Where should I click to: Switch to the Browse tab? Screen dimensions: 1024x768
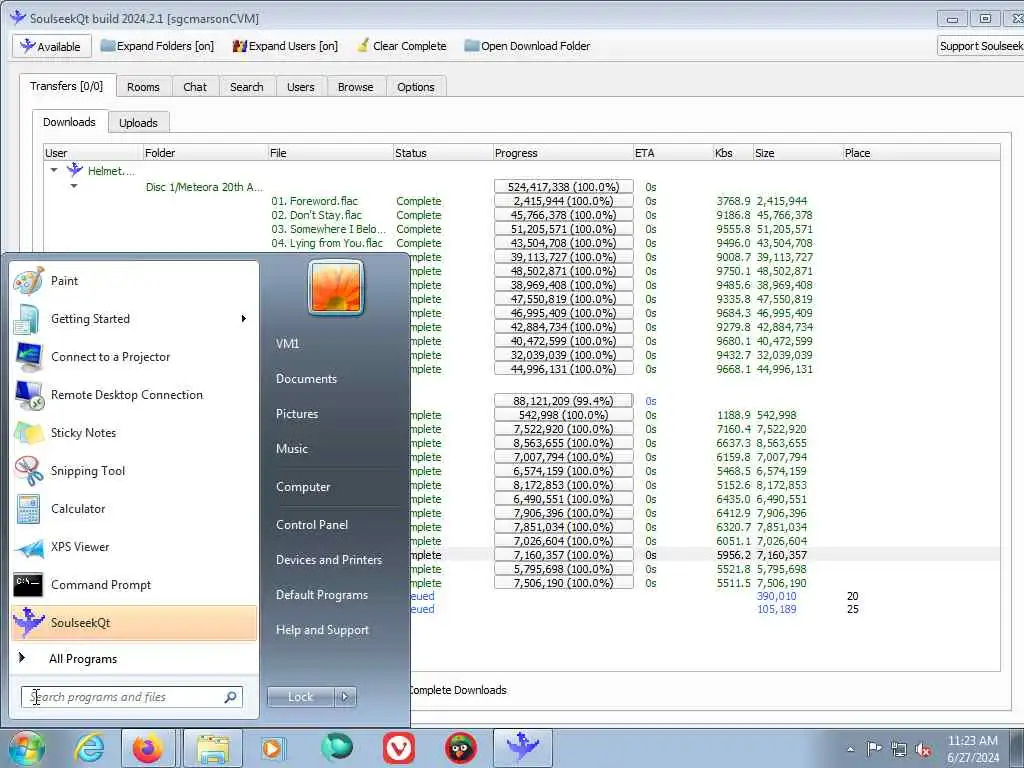[x=355, y=87]
